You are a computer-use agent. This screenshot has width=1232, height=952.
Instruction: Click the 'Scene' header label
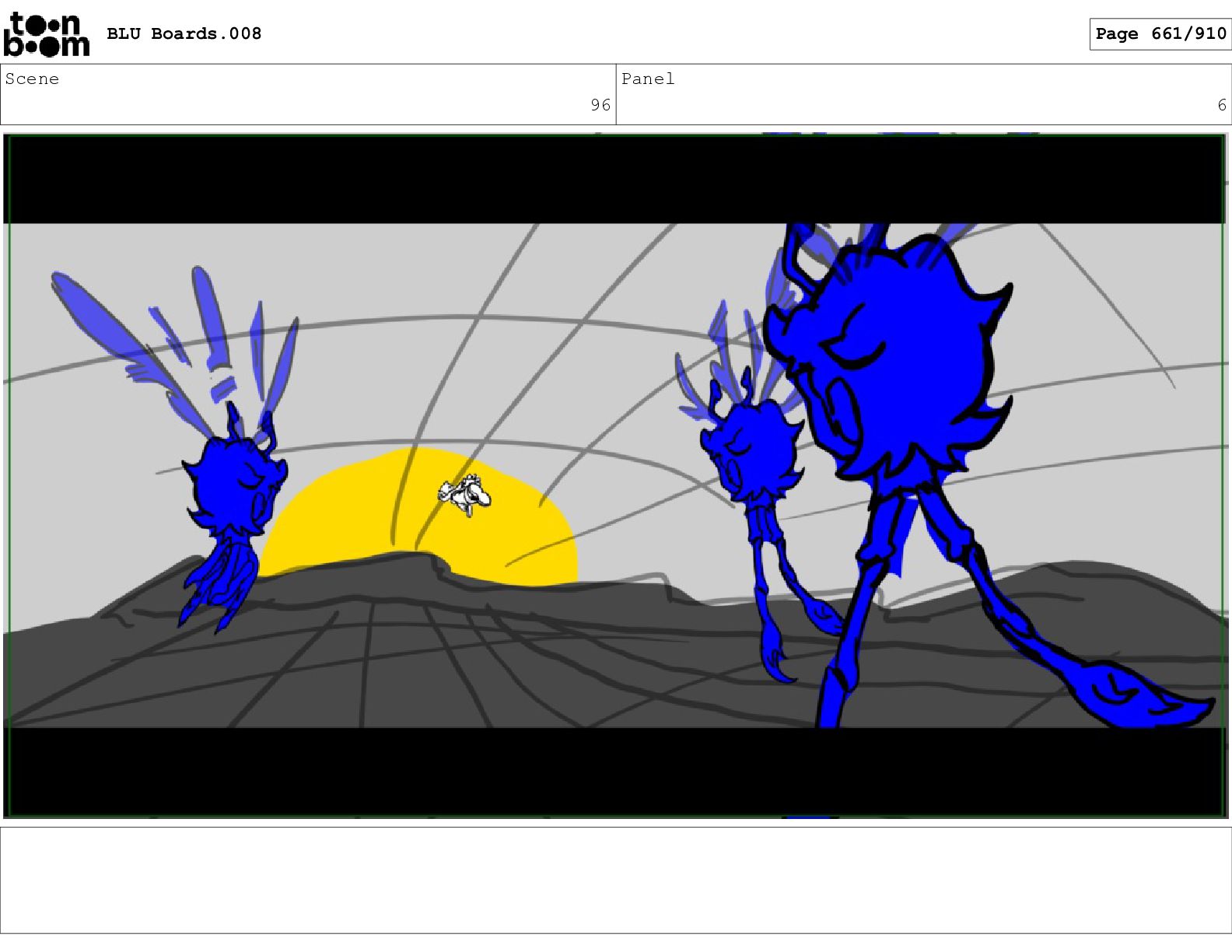point(32,79)
